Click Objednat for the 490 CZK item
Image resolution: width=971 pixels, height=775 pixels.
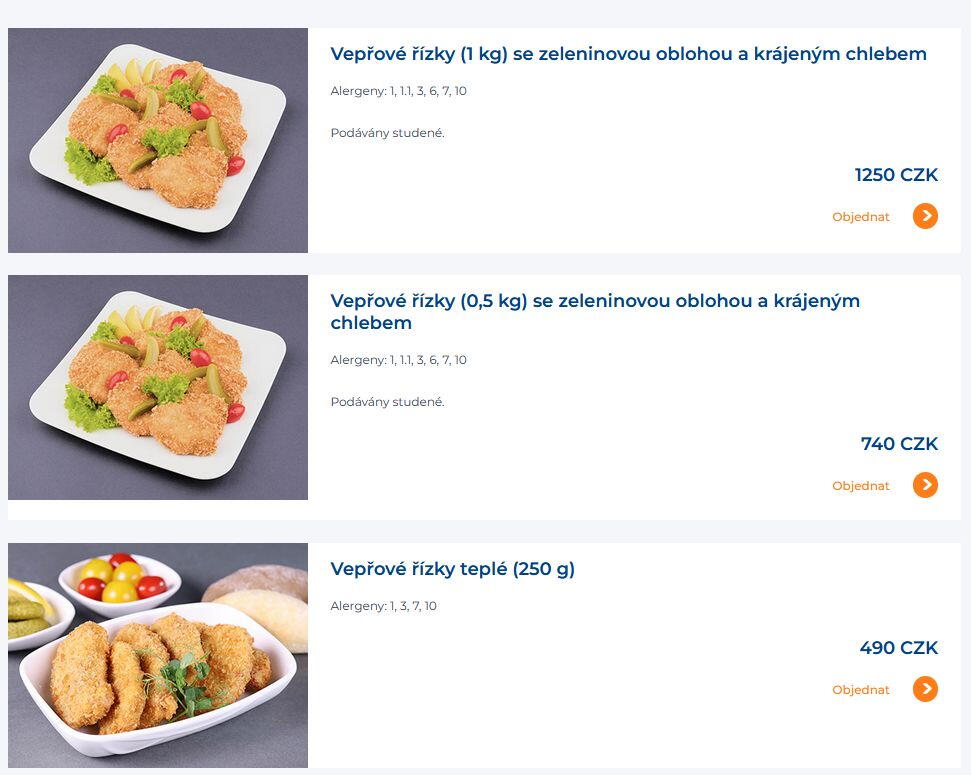click(860, 690)
